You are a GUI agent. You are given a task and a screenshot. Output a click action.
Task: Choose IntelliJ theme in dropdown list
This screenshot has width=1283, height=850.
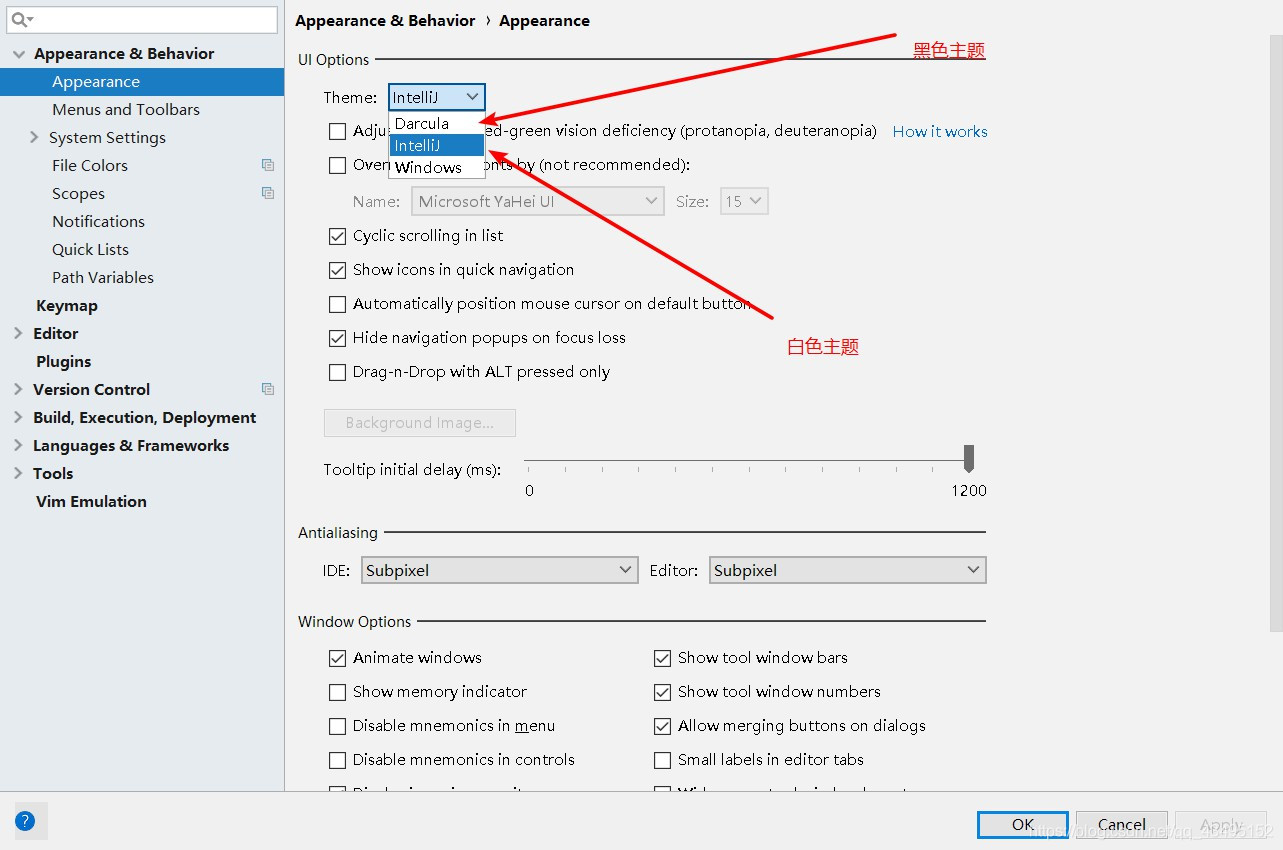pyautogui.click(x=436, y=145)
